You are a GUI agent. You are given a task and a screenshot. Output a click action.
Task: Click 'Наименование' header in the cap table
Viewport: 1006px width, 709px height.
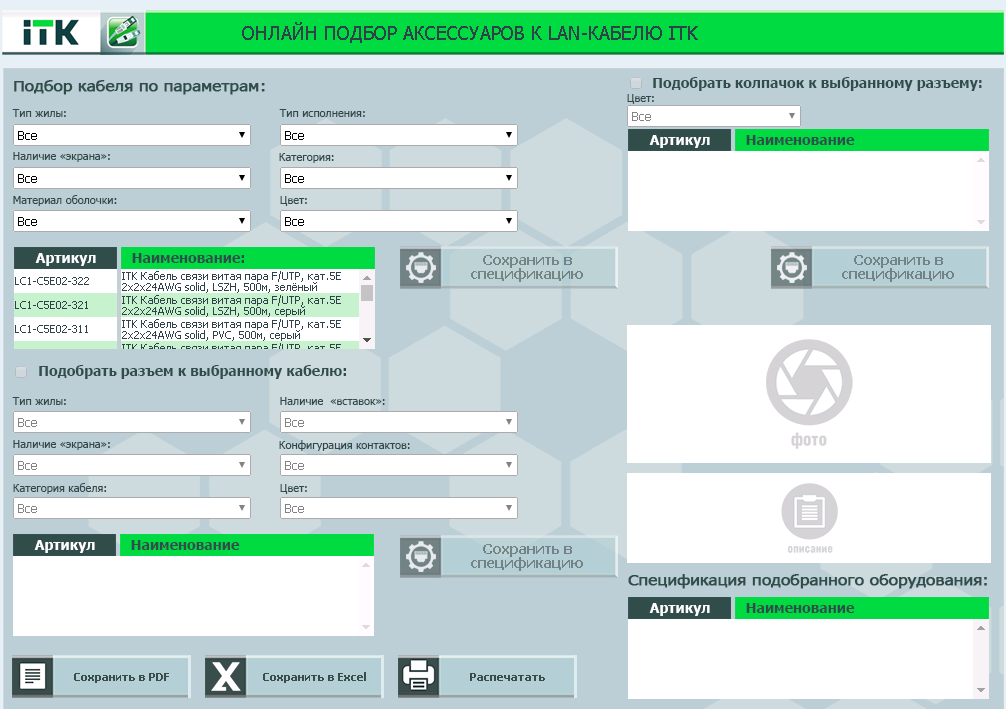click(x=862, y=140)
